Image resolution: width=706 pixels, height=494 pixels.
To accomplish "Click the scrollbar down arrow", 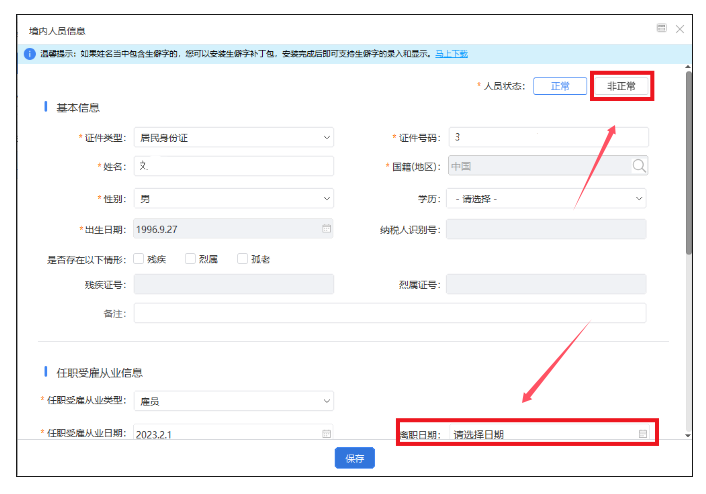I will coord(688,435).
